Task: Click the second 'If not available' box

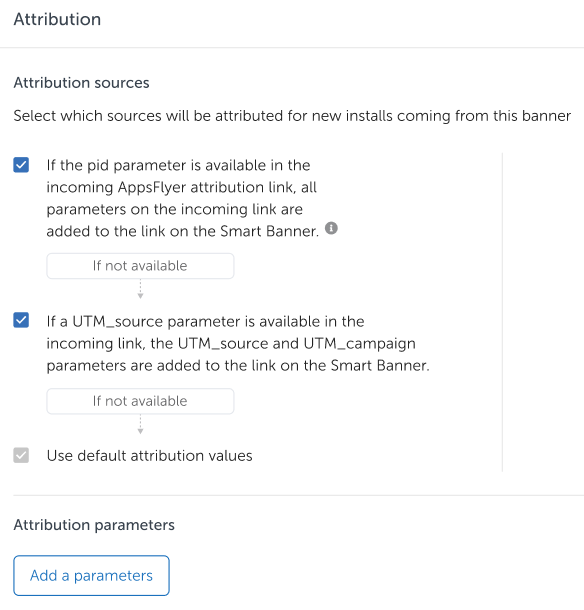Action: pos(140,401)
